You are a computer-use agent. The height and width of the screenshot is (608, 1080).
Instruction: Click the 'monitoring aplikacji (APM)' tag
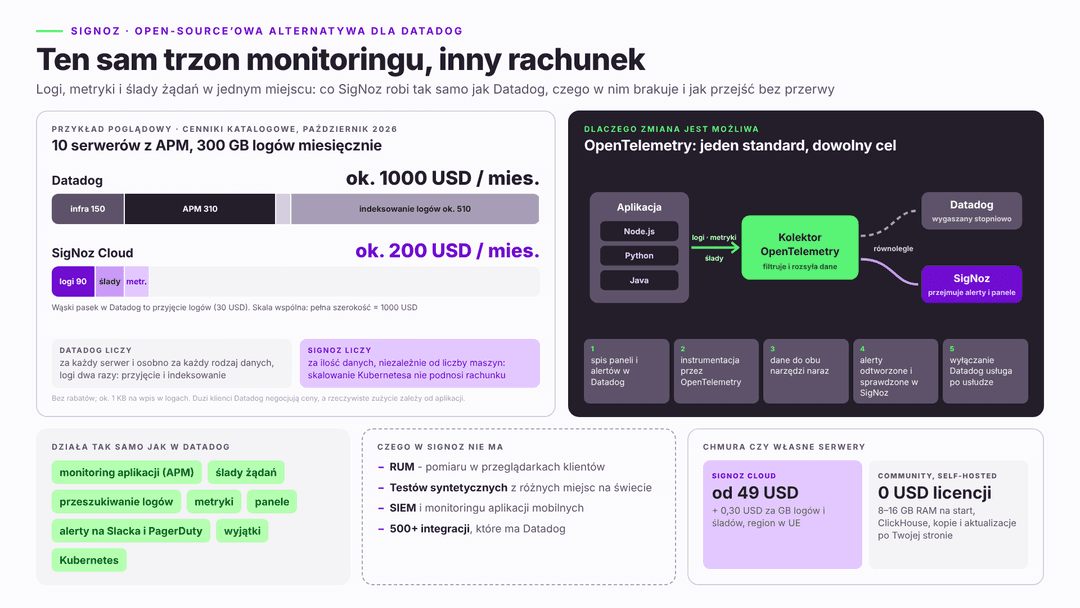point(127,472)
